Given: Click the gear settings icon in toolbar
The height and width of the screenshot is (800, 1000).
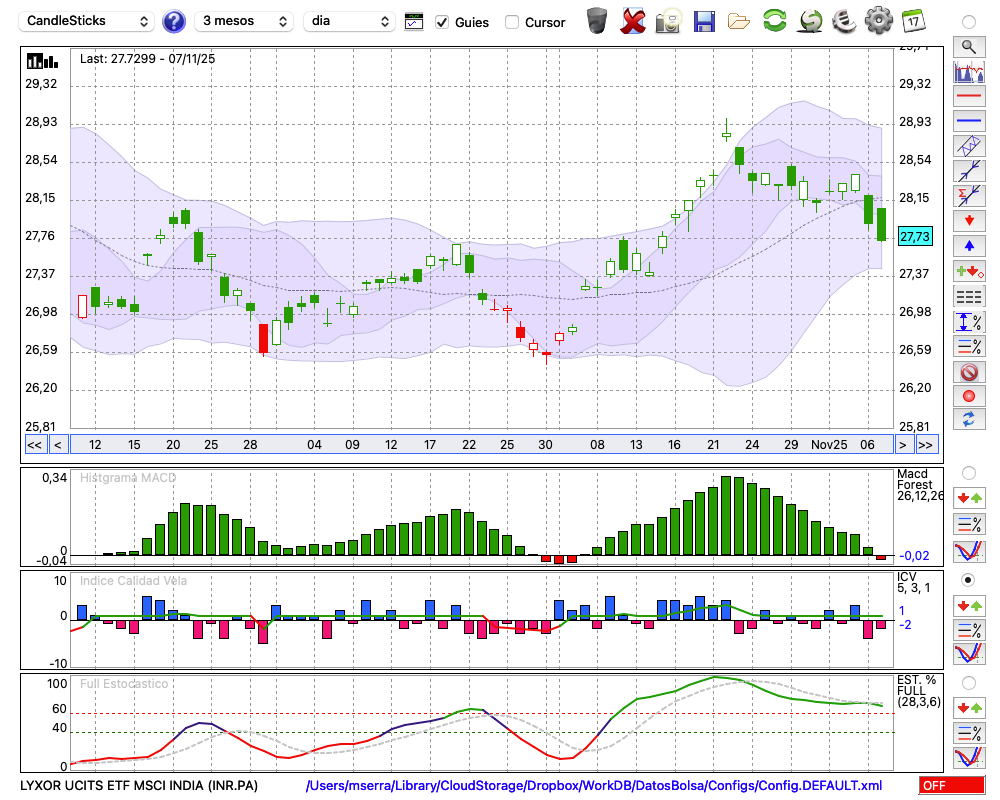Looking at the screenshot, I should pos(878,20).
